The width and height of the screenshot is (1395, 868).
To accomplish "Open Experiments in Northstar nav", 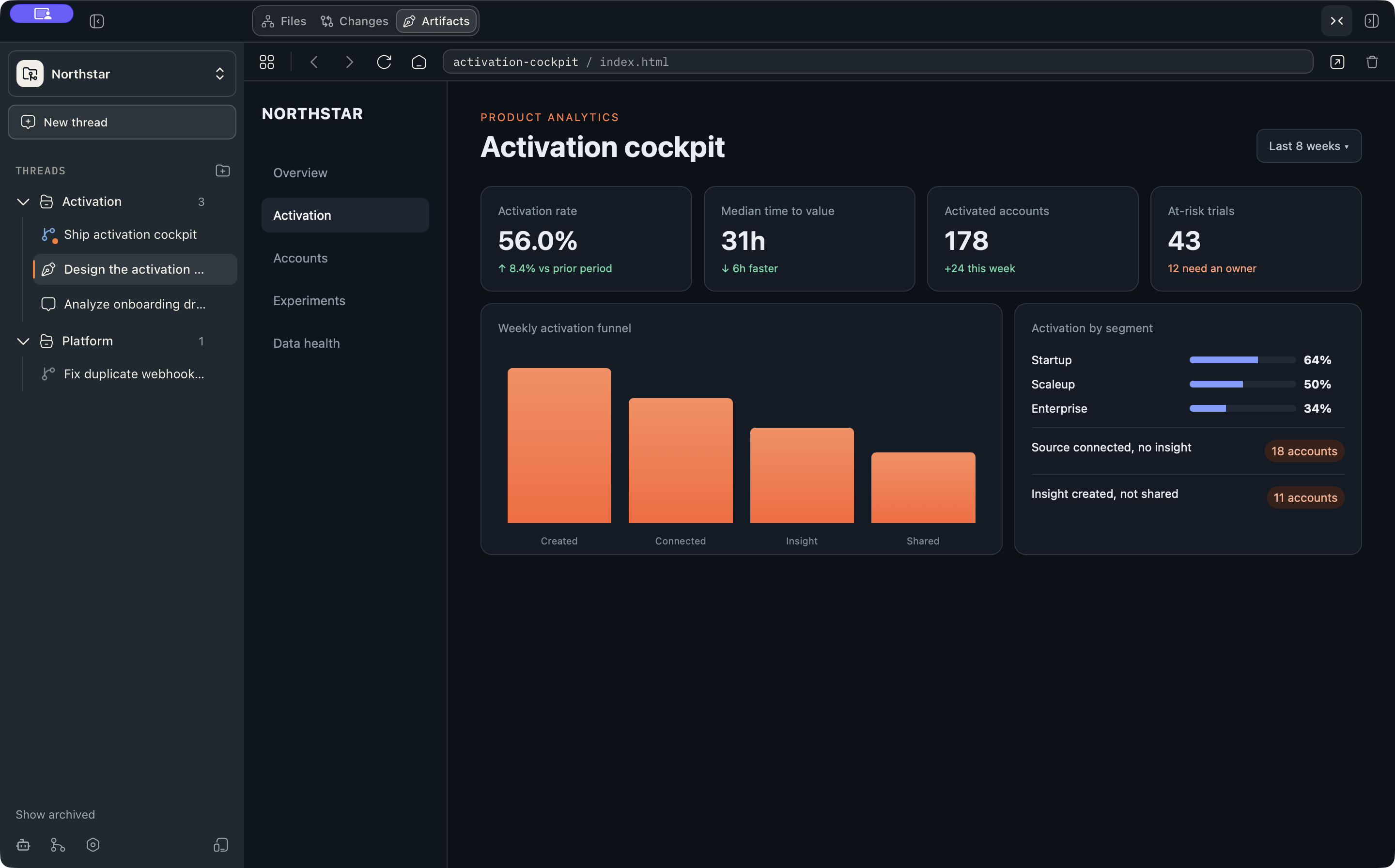I will [x=345, y=301].
